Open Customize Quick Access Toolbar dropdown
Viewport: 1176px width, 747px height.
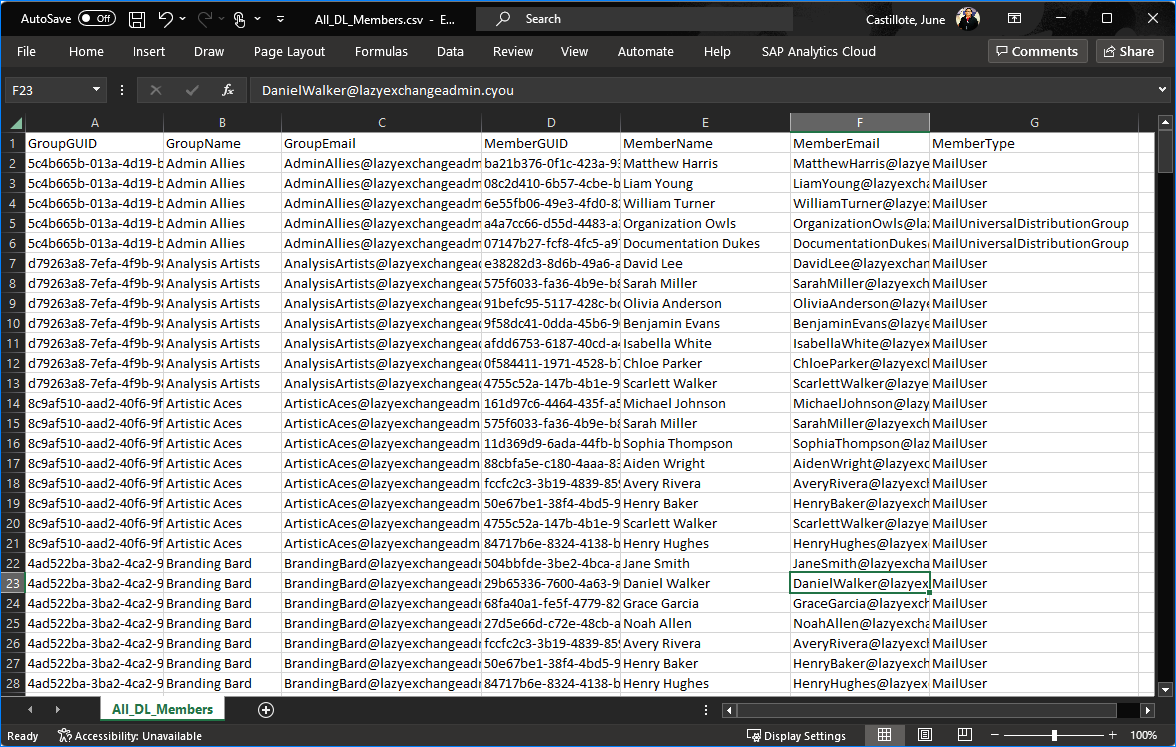[x=280, y=20]
